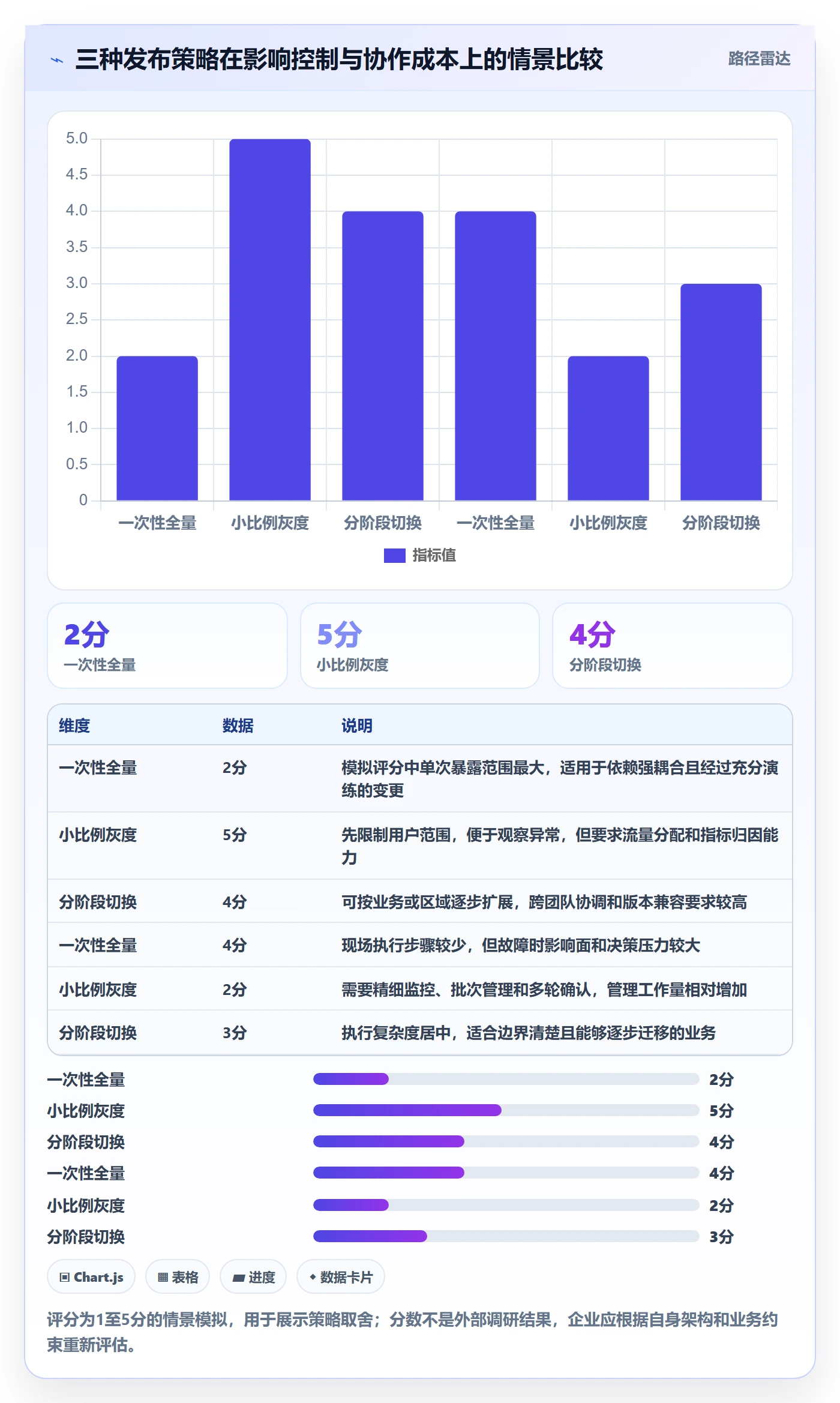This screenshot has height=1403, width=840.
Task: Click the 说明 column header
Action: click(357, 726)
